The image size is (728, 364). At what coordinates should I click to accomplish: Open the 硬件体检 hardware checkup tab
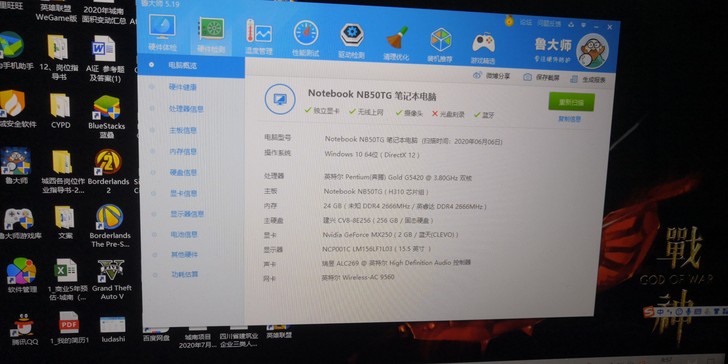(x=162, y=33)
